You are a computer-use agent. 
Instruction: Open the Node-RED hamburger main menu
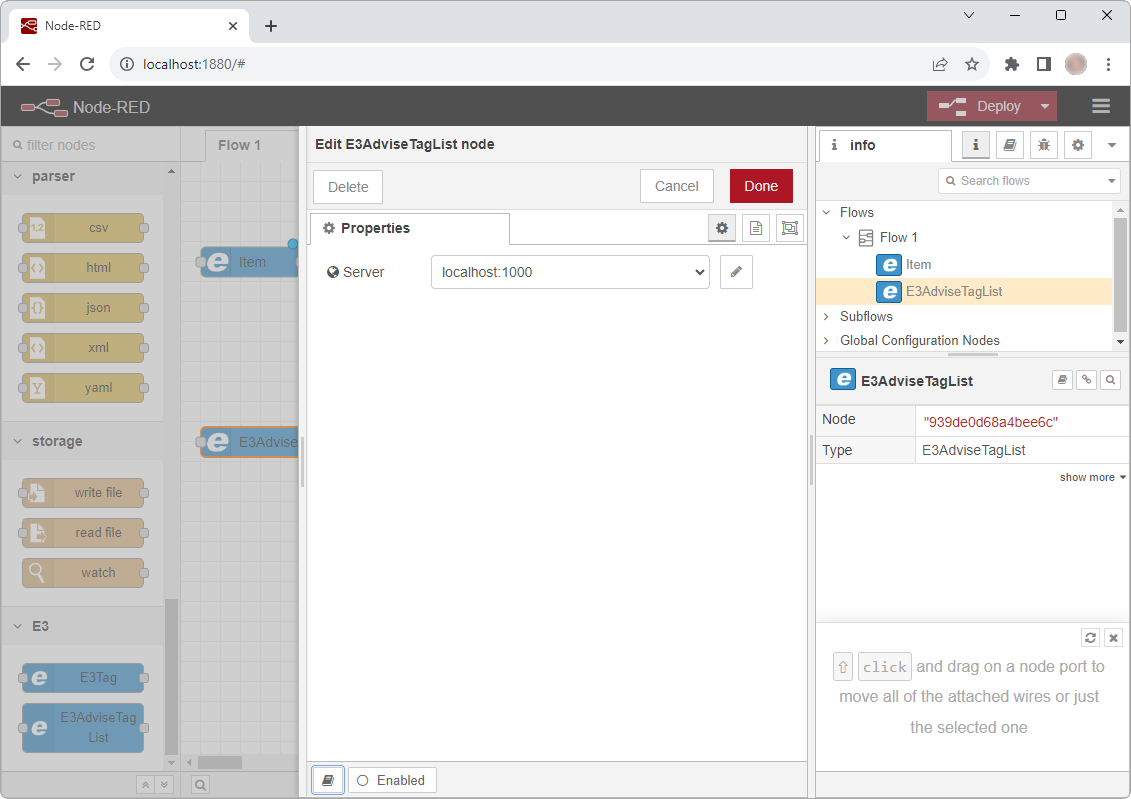tap(1101, 106)
